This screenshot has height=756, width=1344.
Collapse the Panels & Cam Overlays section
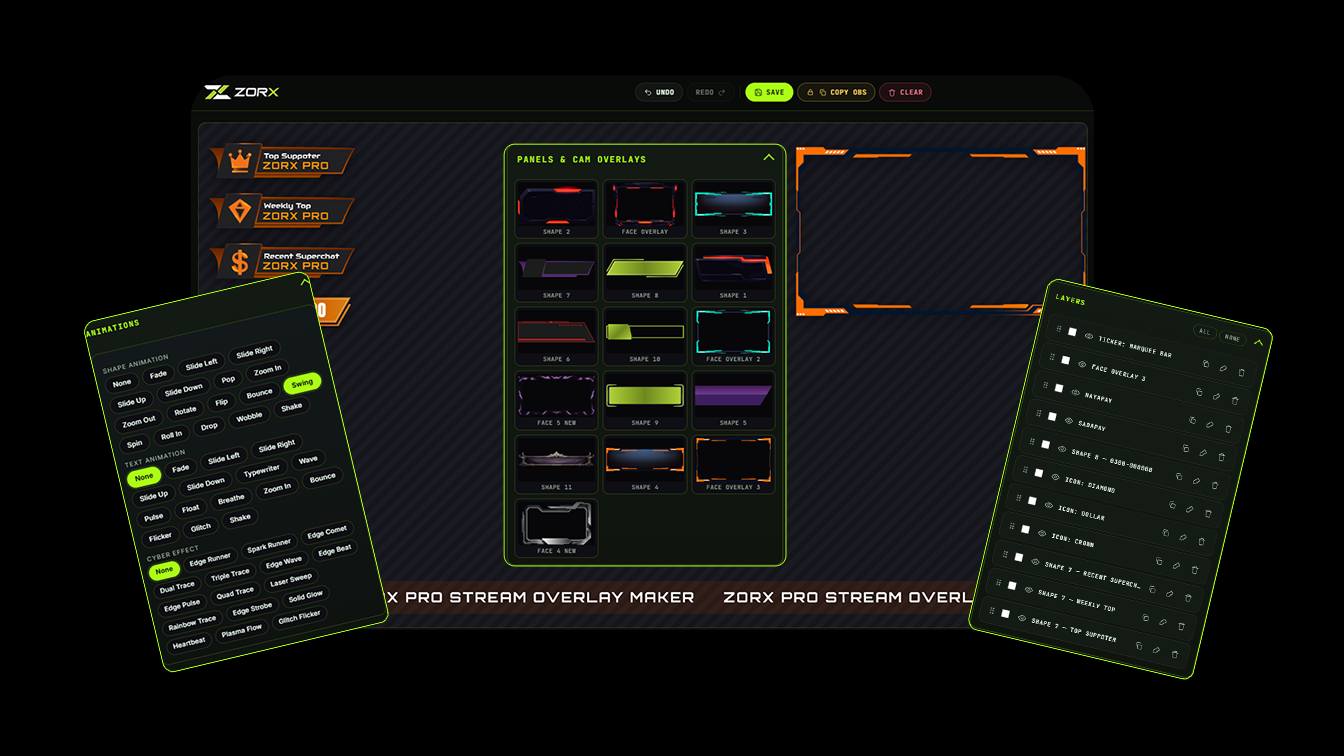pos(768,157)
